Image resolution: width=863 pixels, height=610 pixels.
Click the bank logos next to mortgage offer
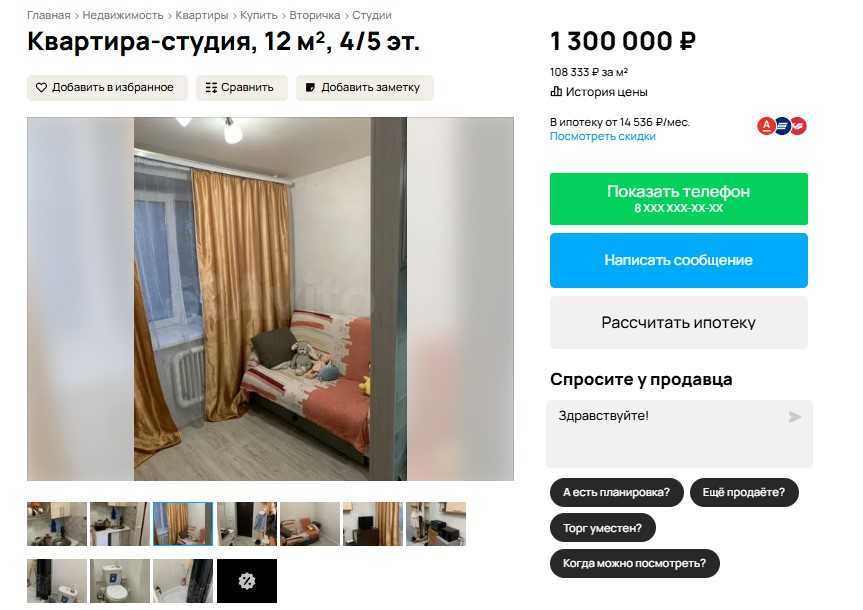[x=782, y=126]
